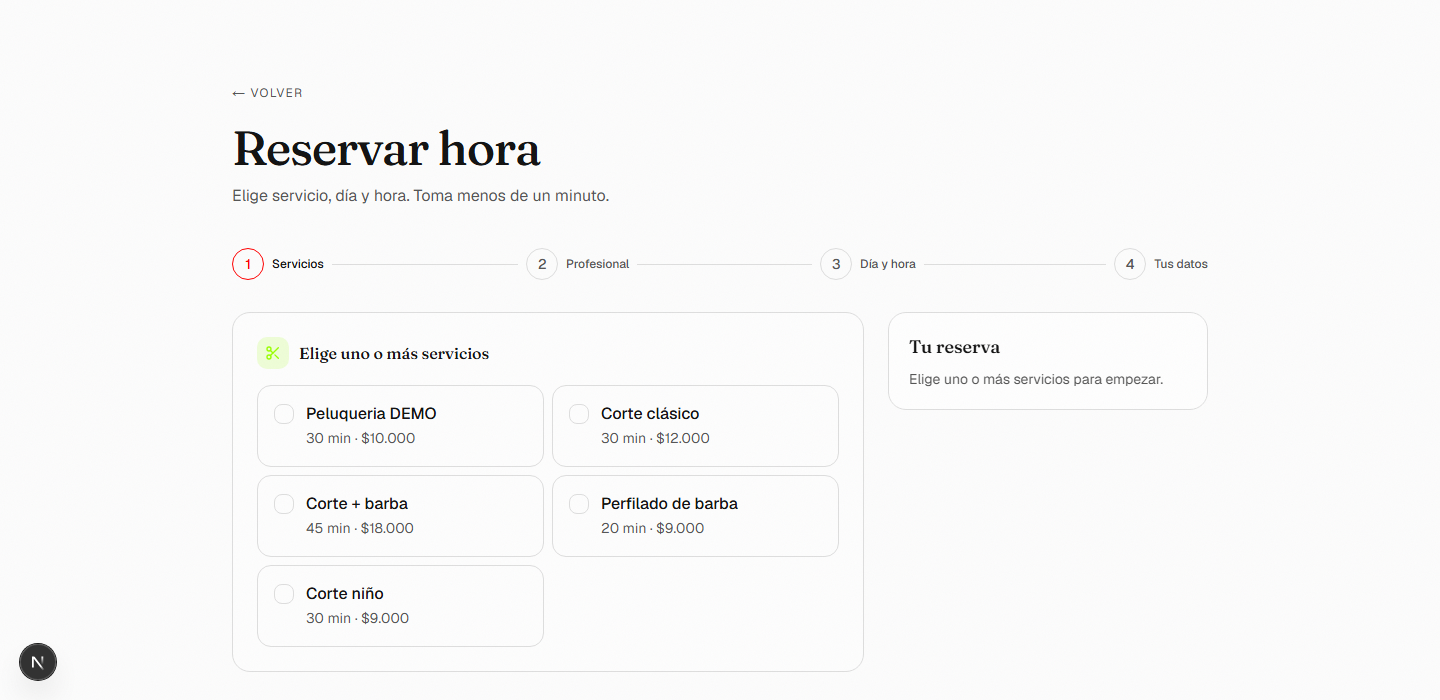
Task: Click the Profesional step label
Action: pyautogui.click(x=598, y=264)
